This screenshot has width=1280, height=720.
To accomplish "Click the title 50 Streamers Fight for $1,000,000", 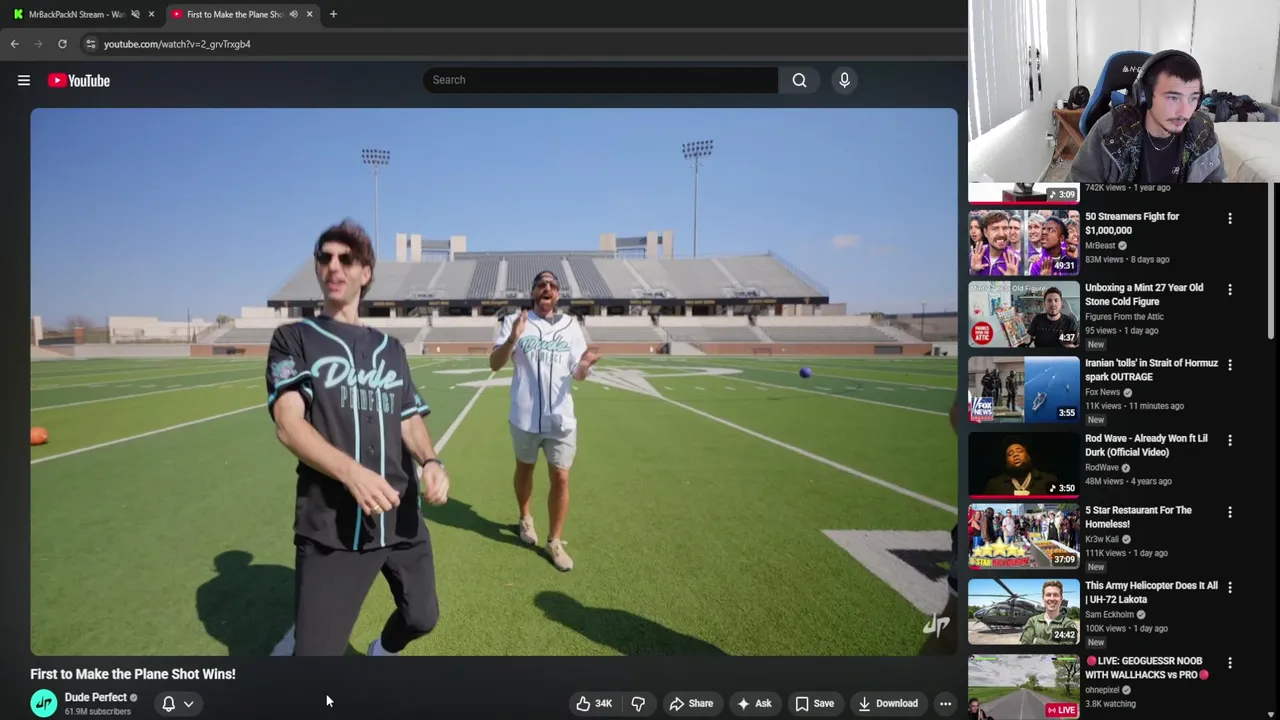I will [1132, 223].
